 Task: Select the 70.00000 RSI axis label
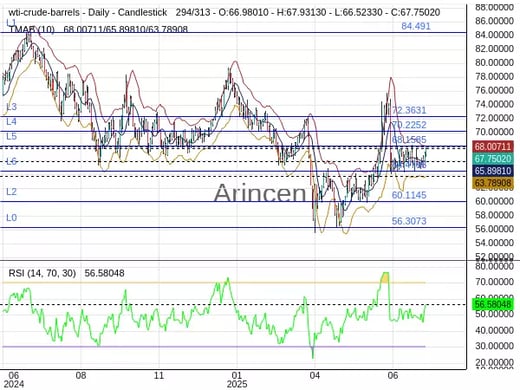point(494,282)
